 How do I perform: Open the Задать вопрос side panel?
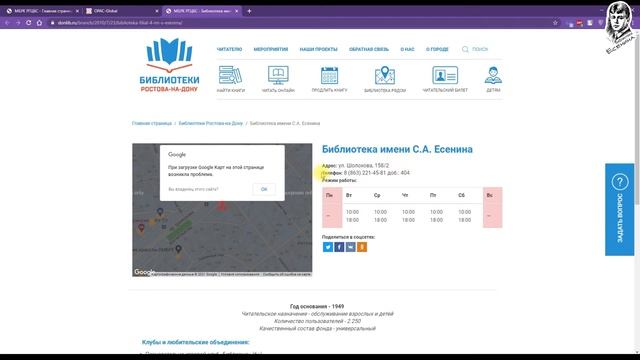tap(620, 209)
